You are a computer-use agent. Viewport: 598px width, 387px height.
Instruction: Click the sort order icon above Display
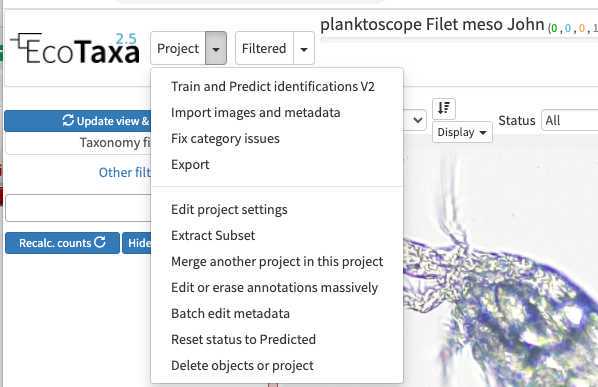444,108
